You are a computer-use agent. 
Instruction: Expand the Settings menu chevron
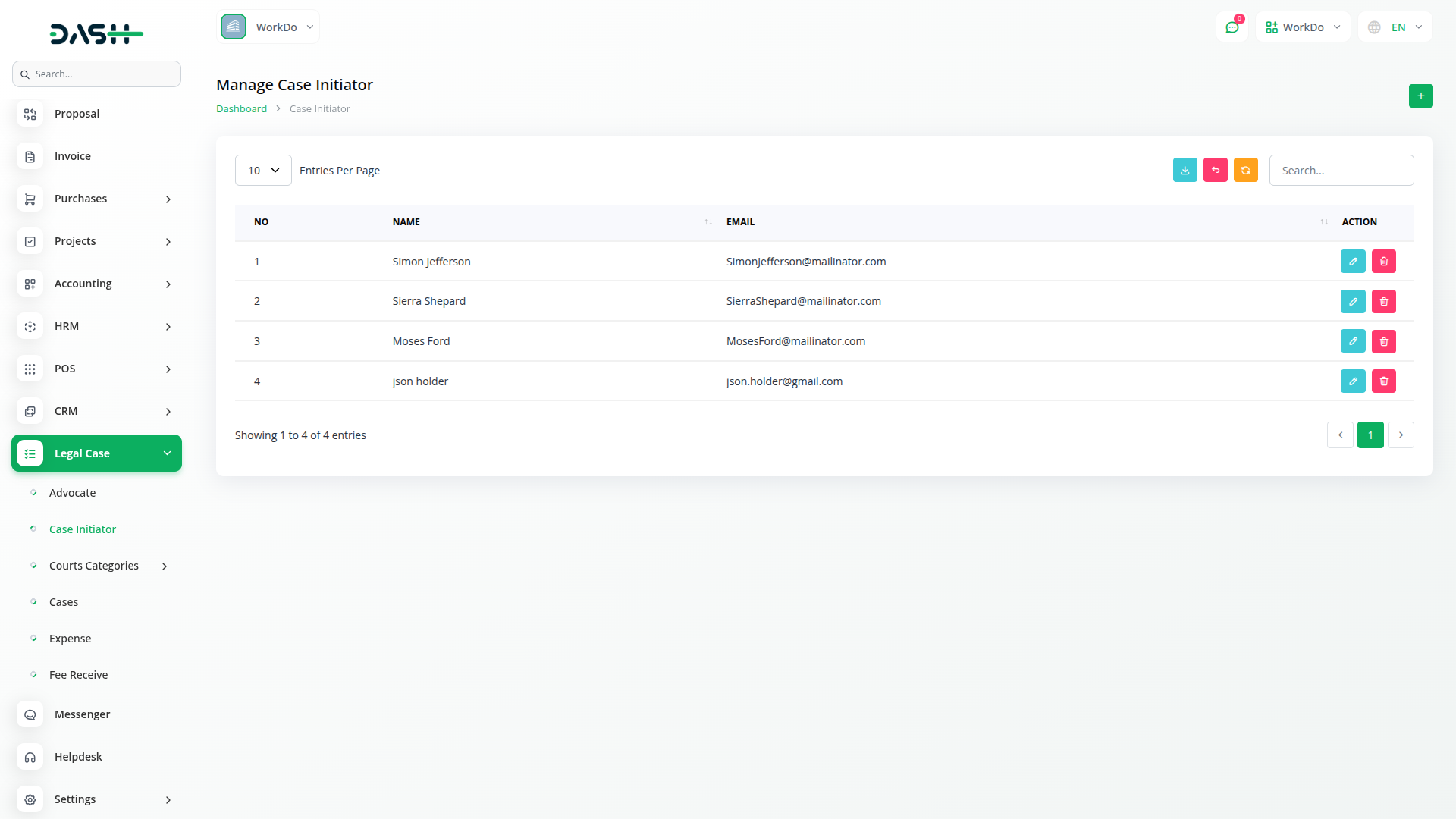tap(168, 800)
